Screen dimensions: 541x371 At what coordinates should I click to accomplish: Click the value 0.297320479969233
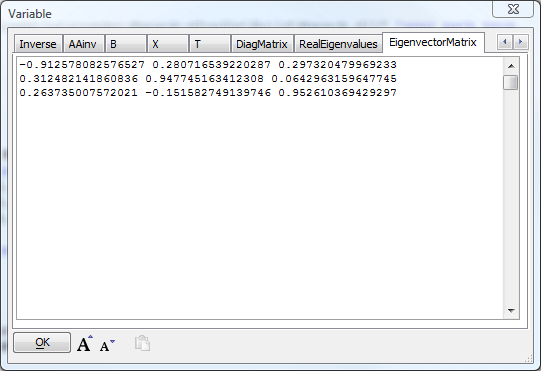(337, 65)
